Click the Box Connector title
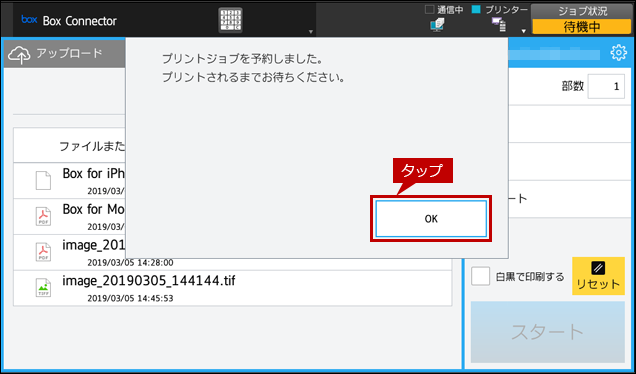This screenshot has height=374, width=636. tap(80, 21)
